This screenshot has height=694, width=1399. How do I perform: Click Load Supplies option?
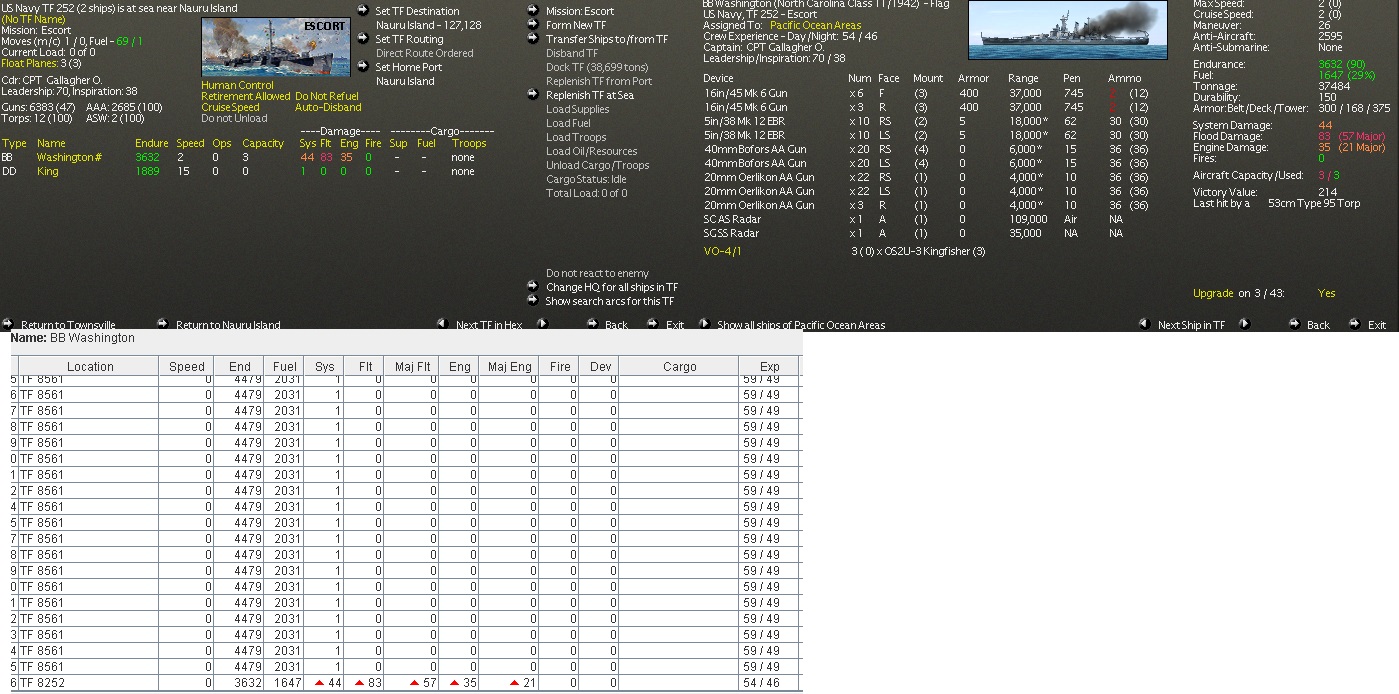click(577, 109)
